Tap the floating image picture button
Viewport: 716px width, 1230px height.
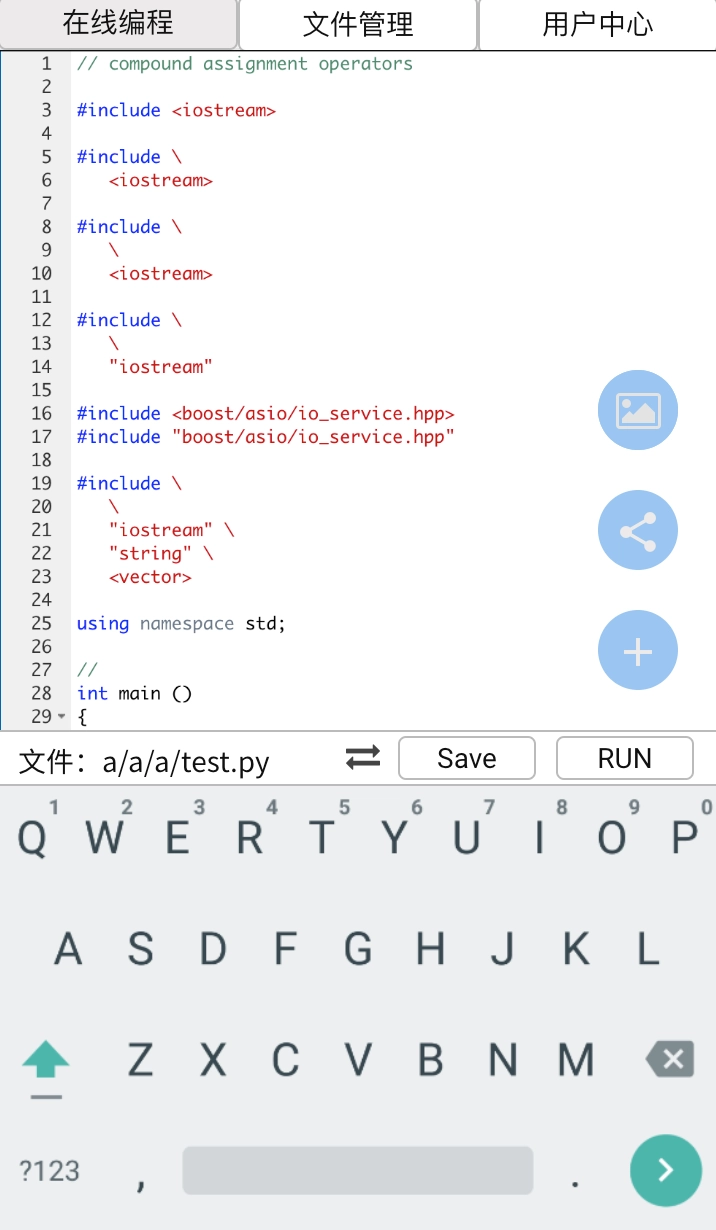tap(637, 410)
